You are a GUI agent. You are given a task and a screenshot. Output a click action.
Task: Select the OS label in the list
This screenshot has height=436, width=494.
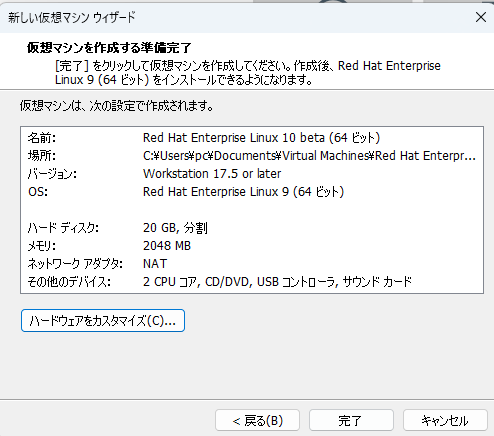(38, 192)
